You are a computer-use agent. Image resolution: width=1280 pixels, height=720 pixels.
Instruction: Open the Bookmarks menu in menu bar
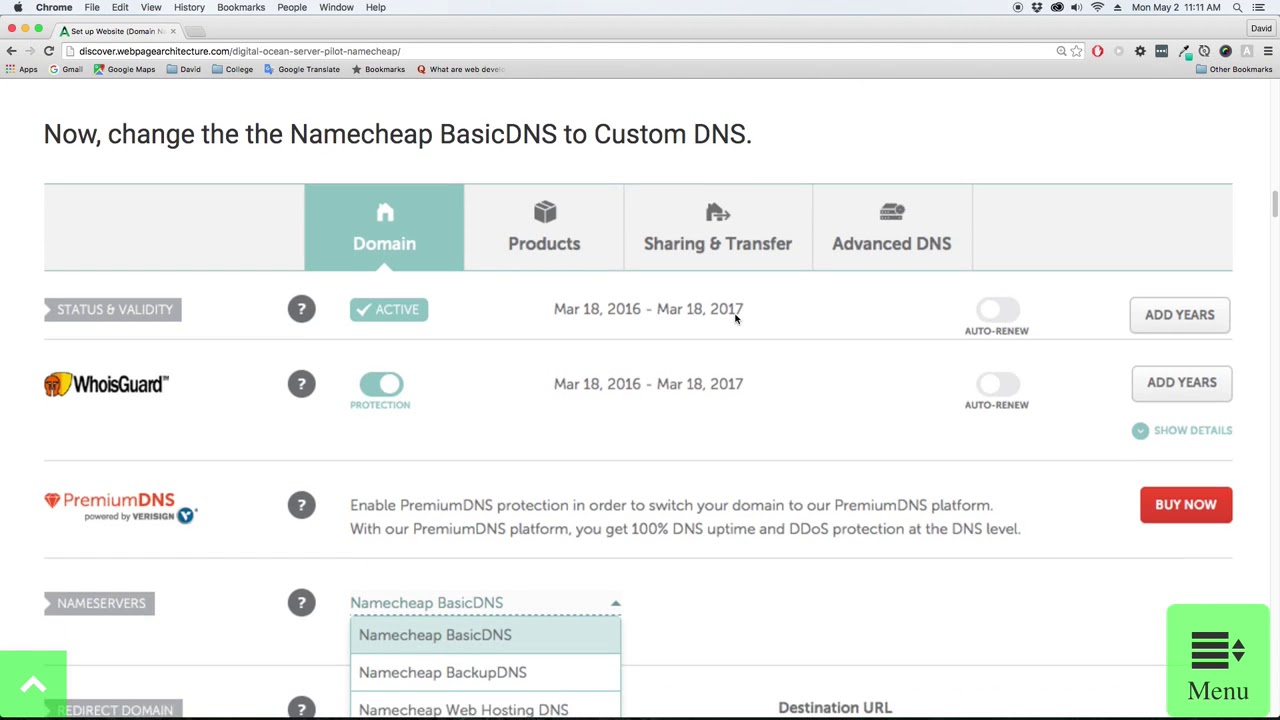tap(241, 7)
